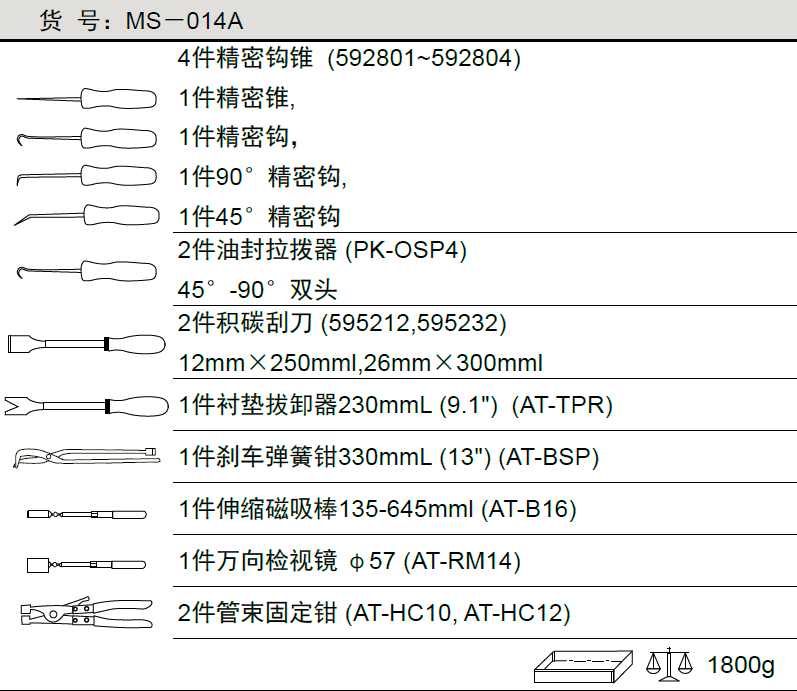Click the straight precision awl illustration

click(87, 98)
